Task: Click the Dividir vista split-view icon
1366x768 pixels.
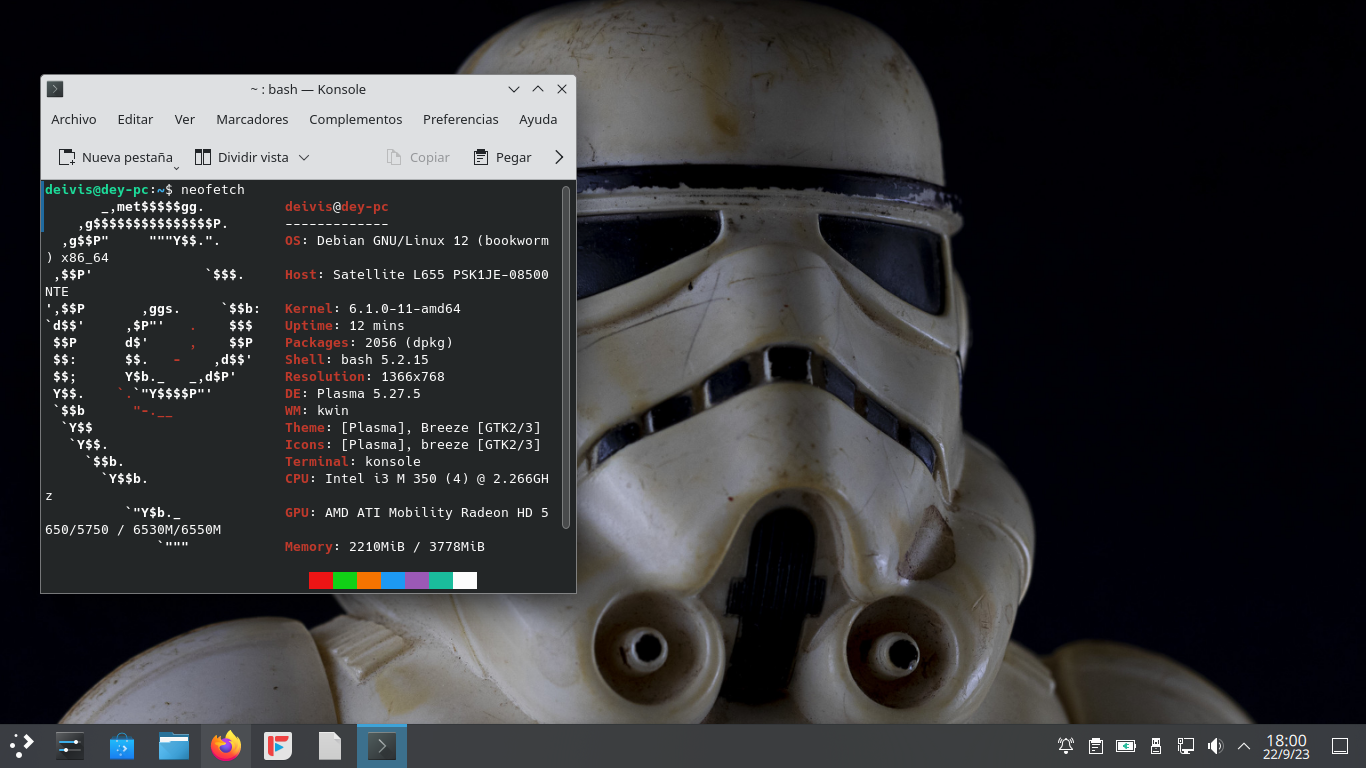Action: pyautogui.click(x=203, y=157)
